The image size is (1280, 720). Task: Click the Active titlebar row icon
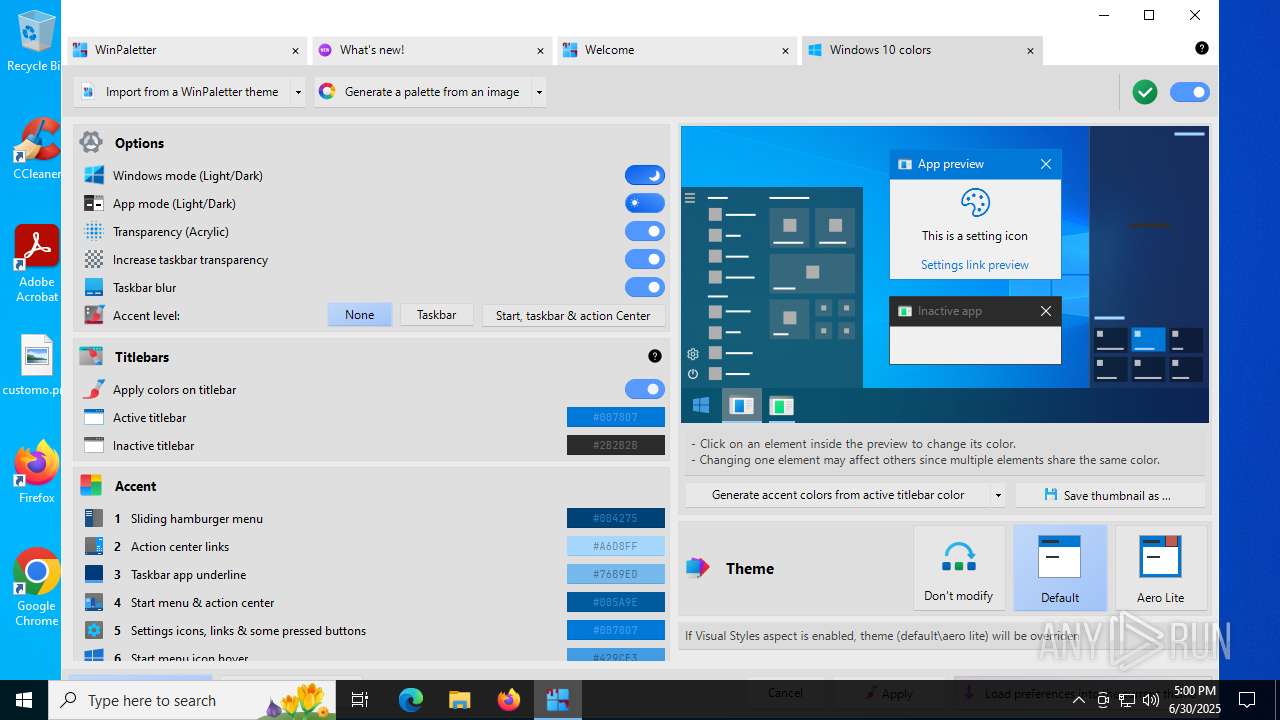click(x=94, y=417)
